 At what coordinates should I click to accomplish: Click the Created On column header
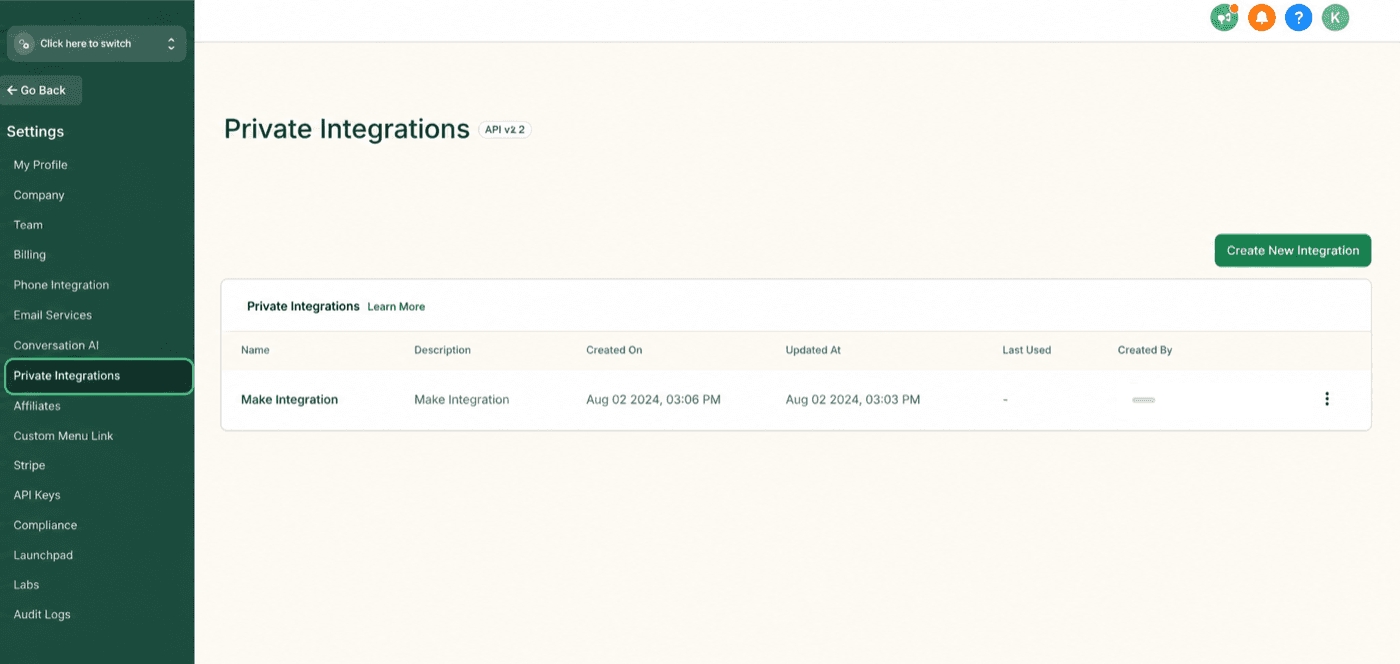(x=614, y=350)
